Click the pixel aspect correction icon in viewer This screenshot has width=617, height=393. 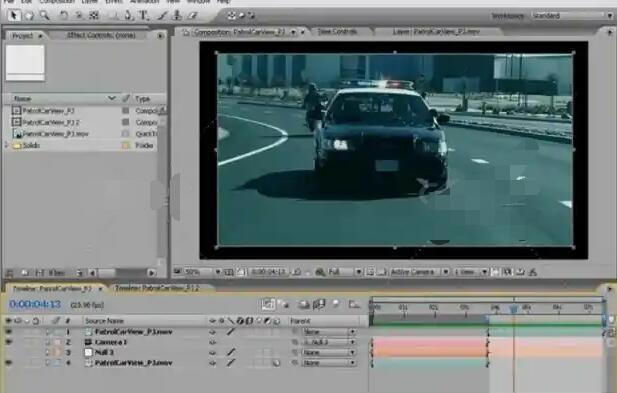(496, 272)
